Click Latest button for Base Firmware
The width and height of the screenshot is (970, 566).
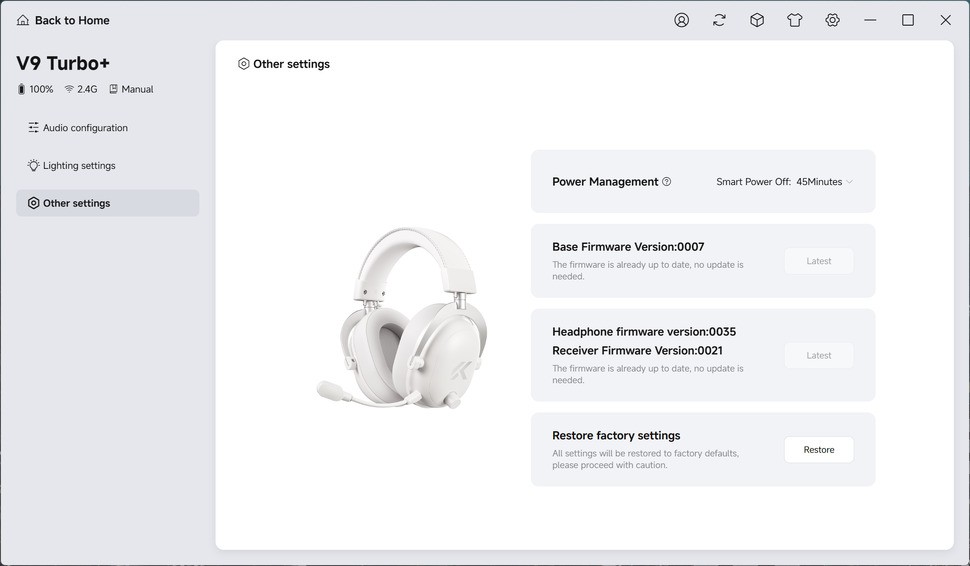pos(818,261)
